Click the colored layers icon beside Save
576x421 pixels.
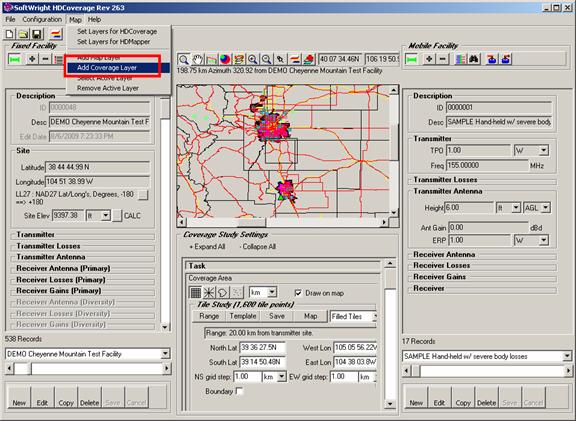point(56,34)
